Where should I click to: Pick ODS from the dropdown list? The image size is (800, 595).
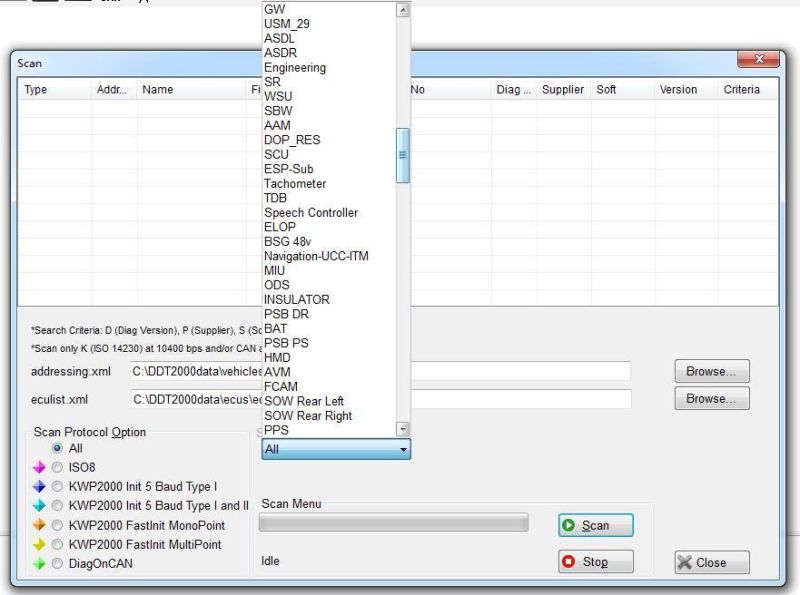click(329, 285)
